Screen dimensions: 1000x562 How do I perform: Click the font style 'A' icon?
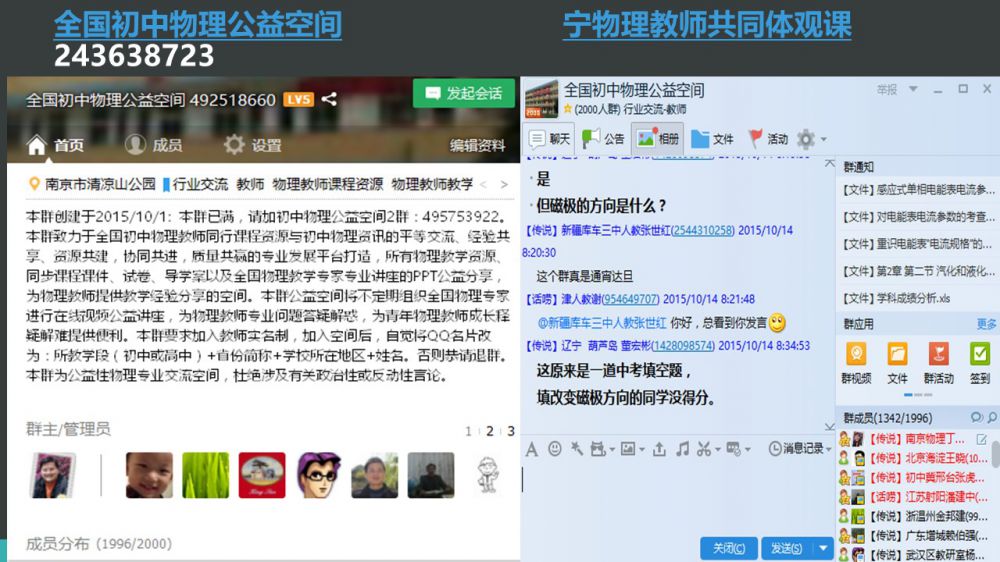[532, 449]
